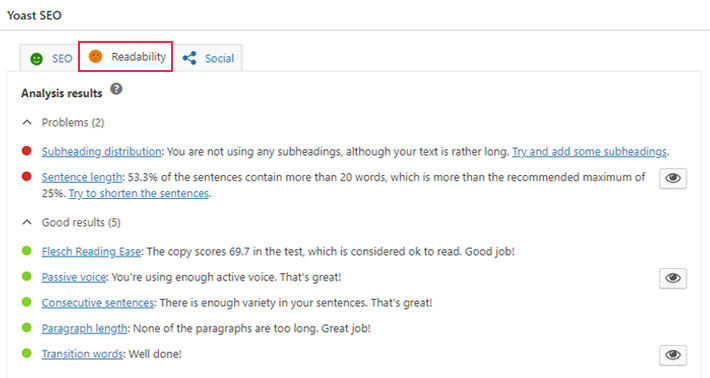The width and height of the screenshot is (710, 378).
Task: Toggle eye highlight for Sentence length
Action: pos(673,178)
